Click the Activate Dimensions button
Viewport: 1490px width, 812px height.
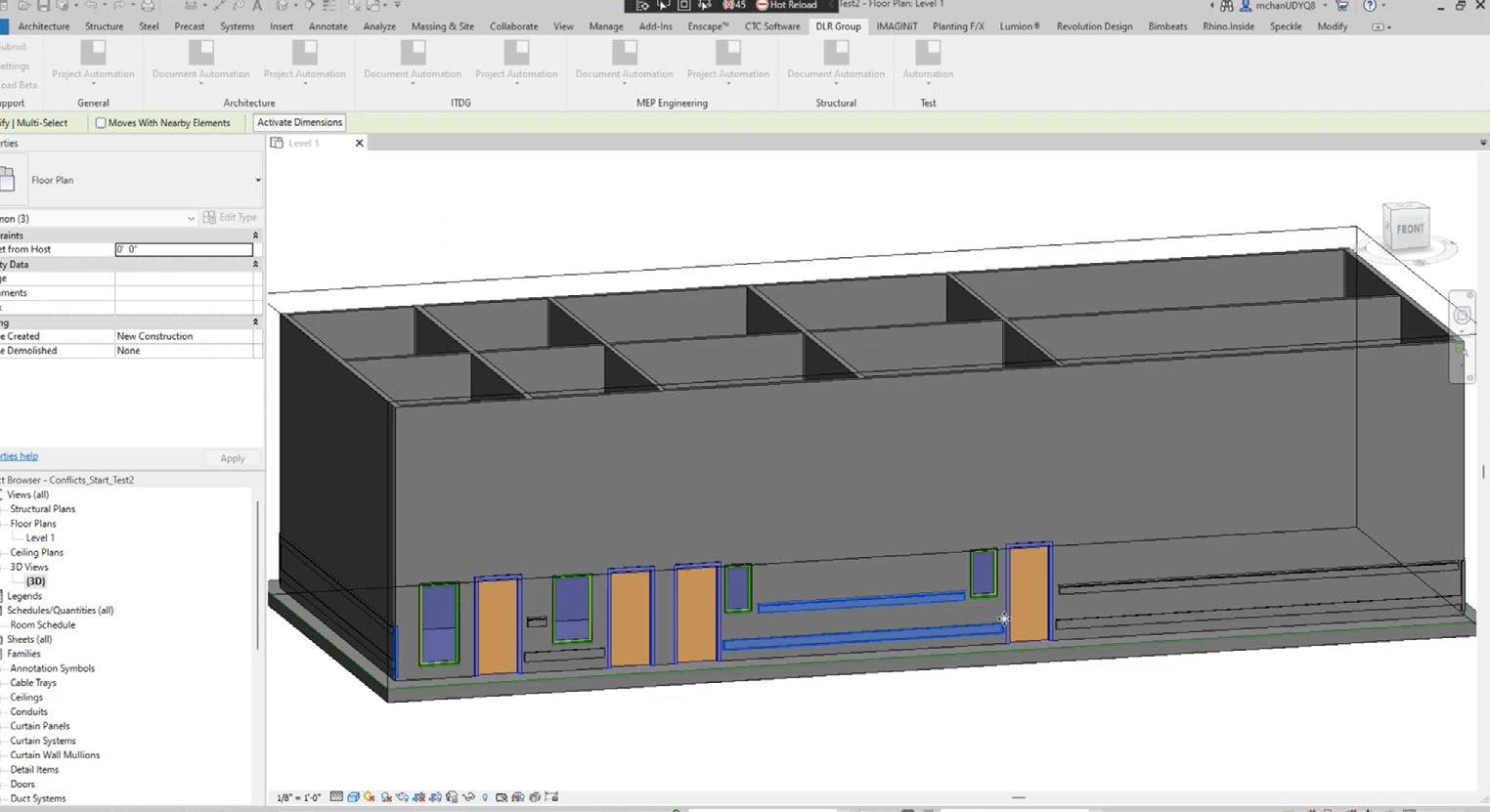[299, 122]
